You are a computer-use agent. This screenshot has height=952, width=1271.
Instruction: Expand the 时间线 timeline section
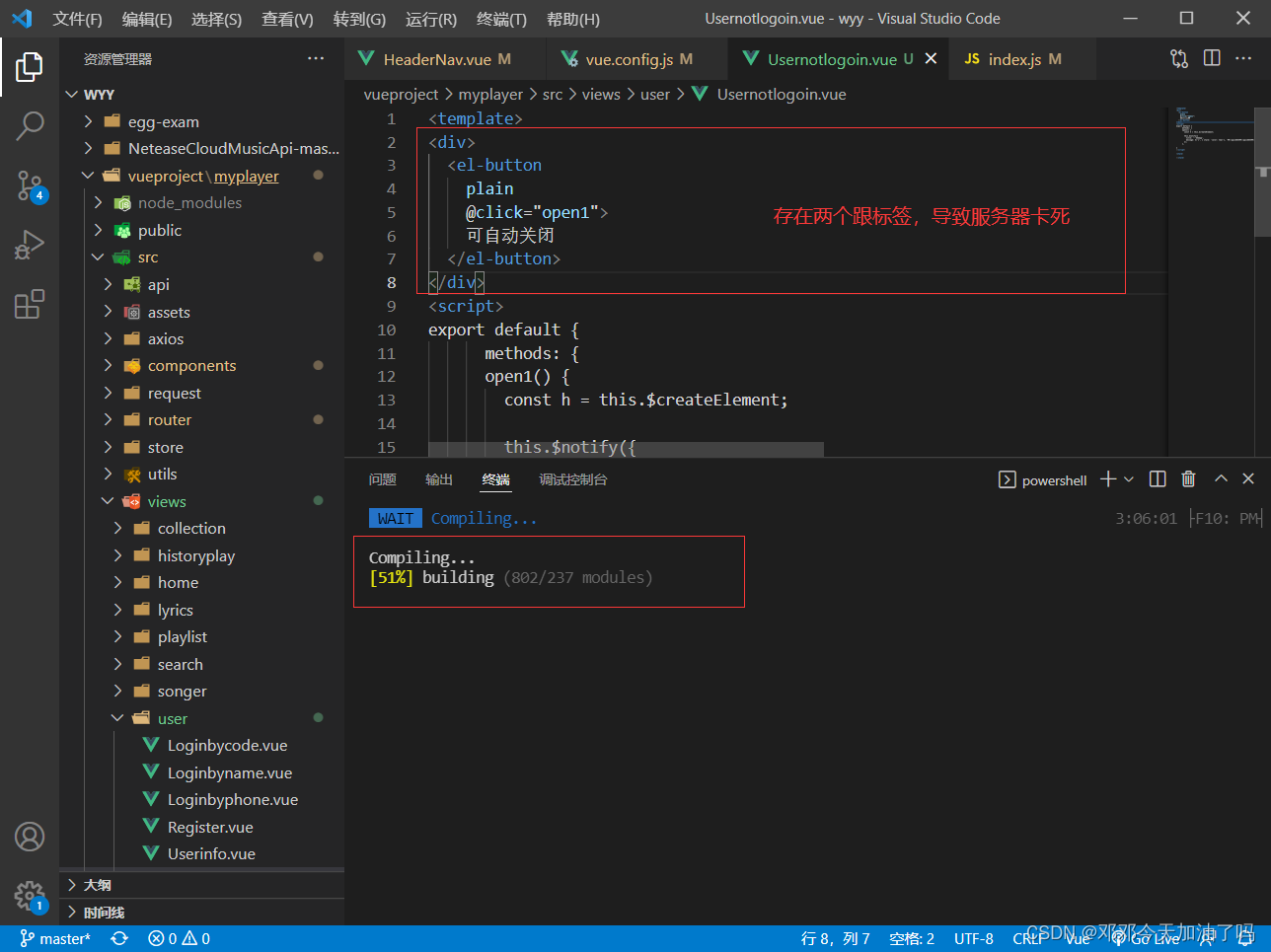(x=201, y=913)
